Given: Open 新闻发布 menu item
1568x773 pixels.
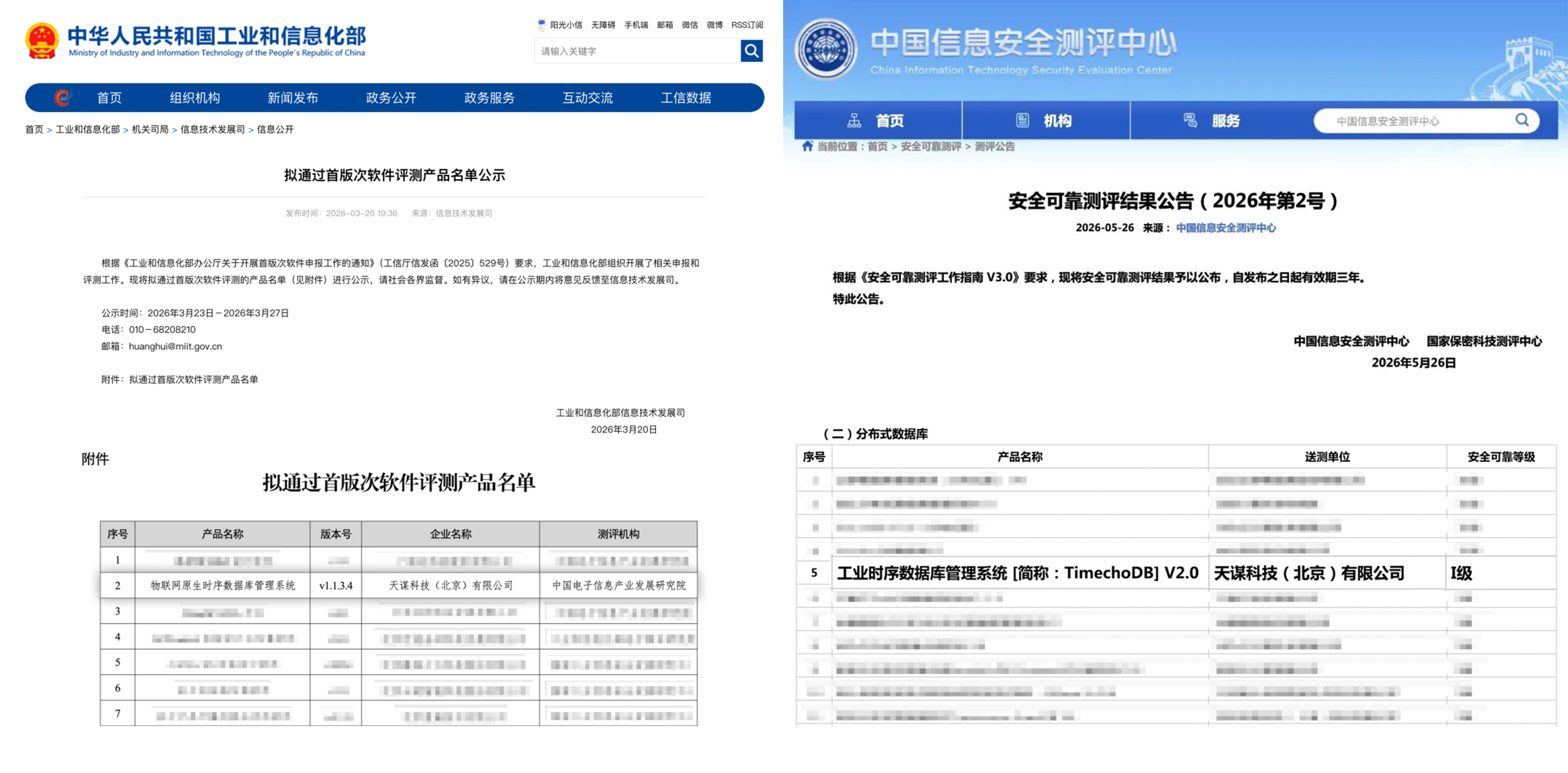Looking at the screenshot, I should click(293, 97).
